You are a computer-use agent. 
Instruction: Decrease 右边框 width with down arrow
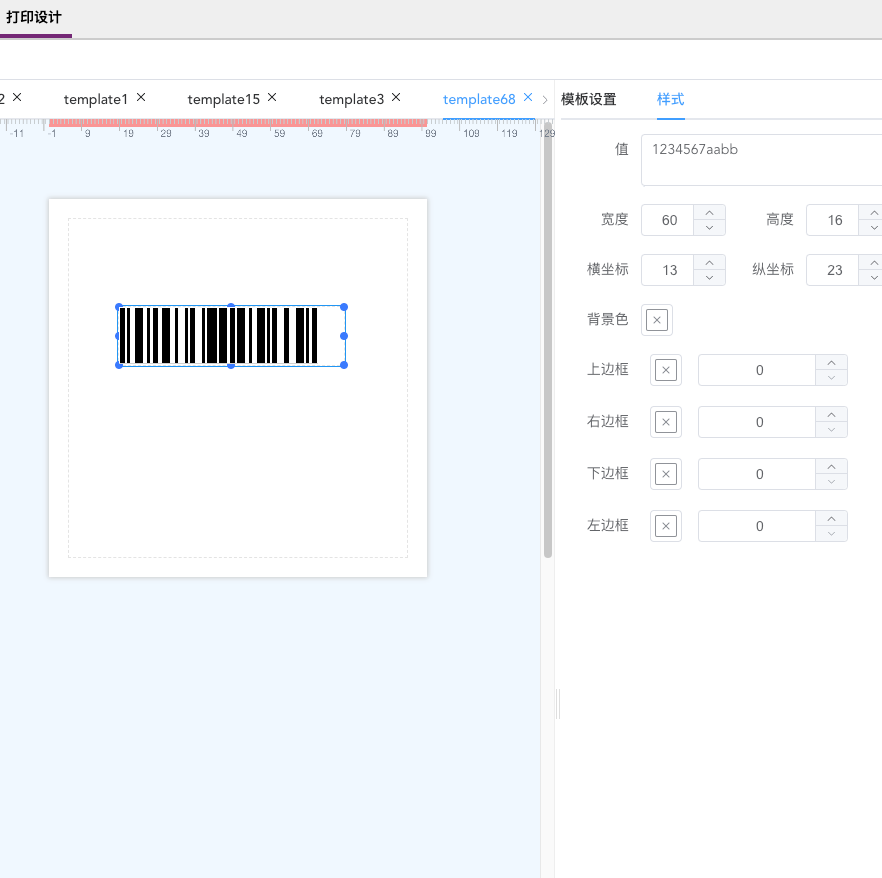pyautogui.click(x=831, y=430)
